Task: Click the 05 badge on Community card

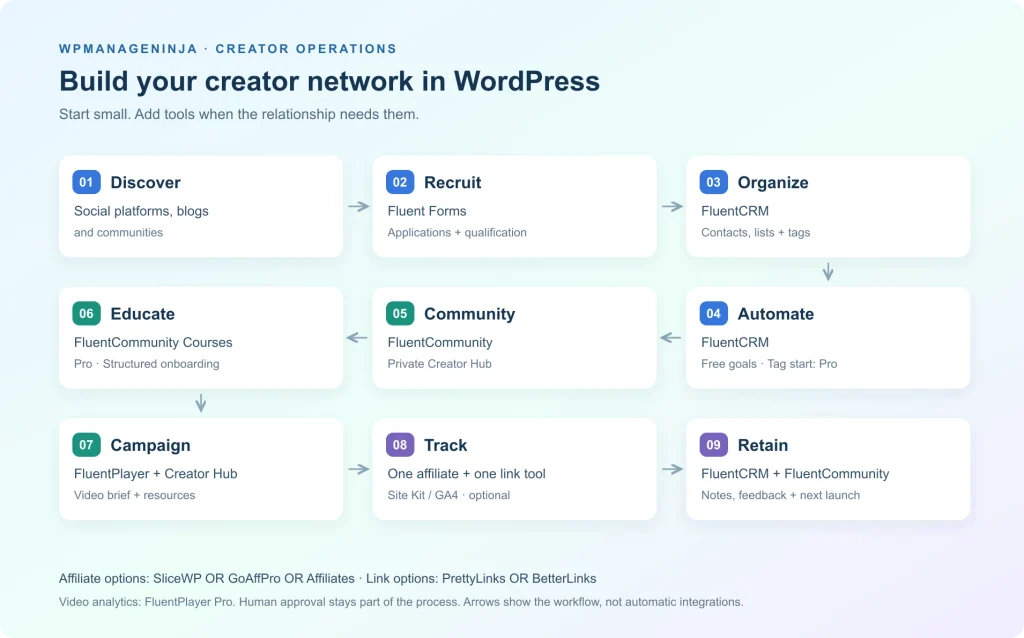Action: [x=400, y=313]
